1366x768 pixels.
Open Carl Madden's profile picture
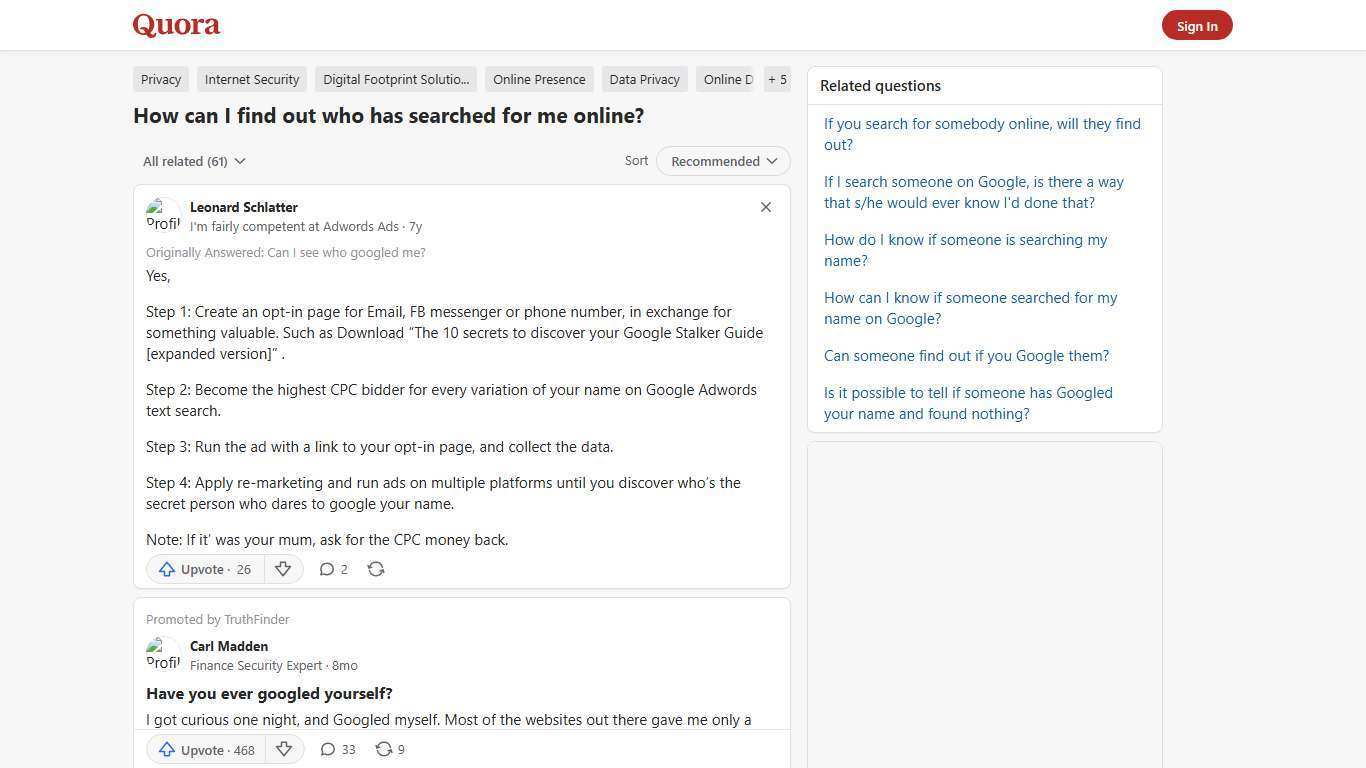click(163, 654)
